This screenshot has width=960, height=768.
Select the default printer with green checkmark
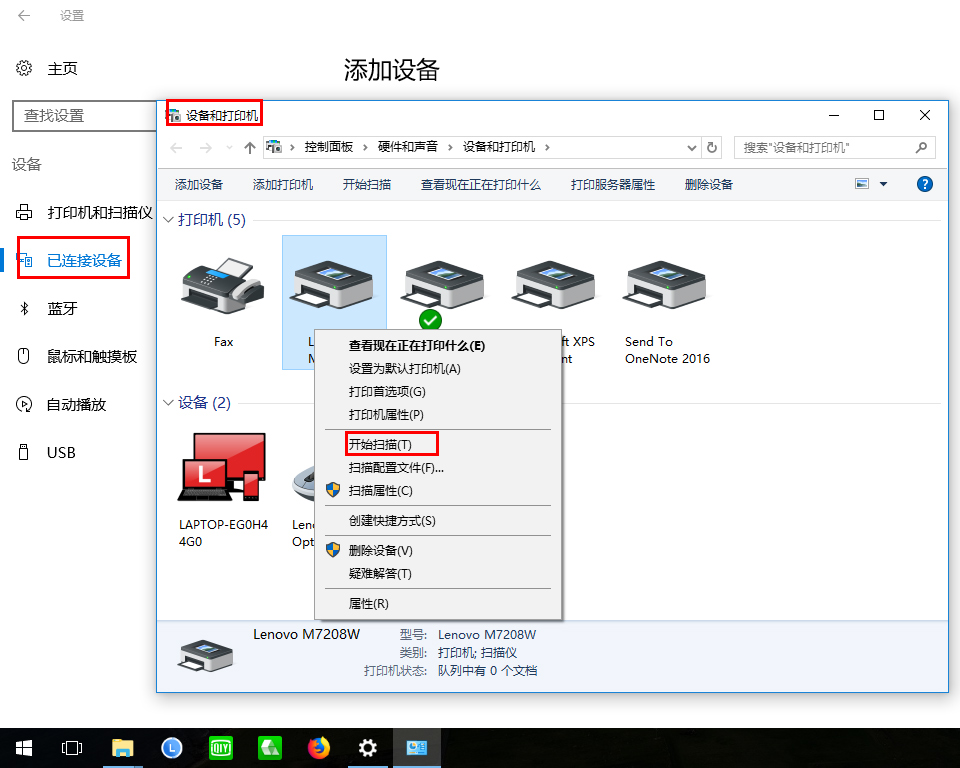pos(443,286)
